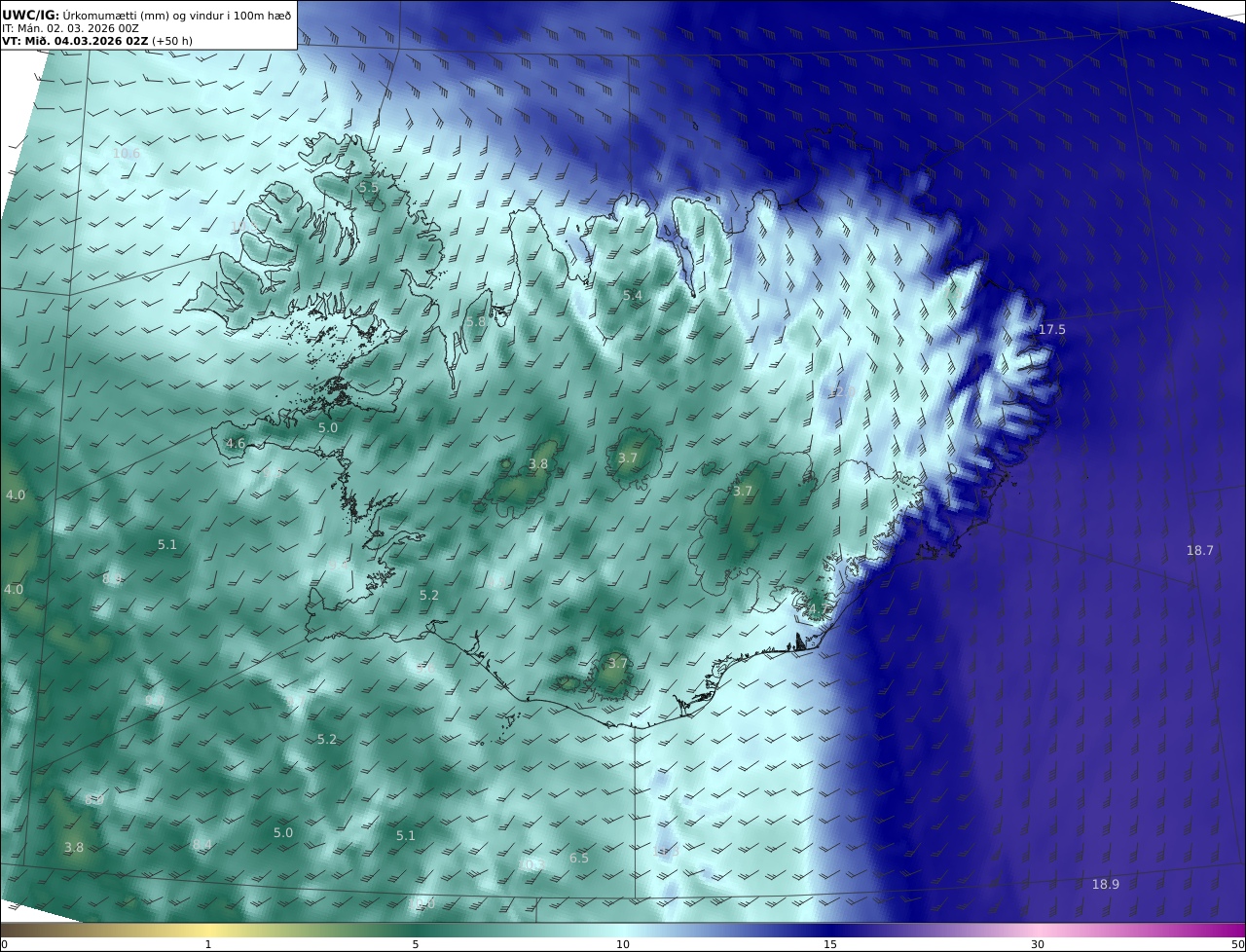Click the 6.5 value south of Iceland
The width and height of the screenshot is (1246, 952).
[579, 858]
